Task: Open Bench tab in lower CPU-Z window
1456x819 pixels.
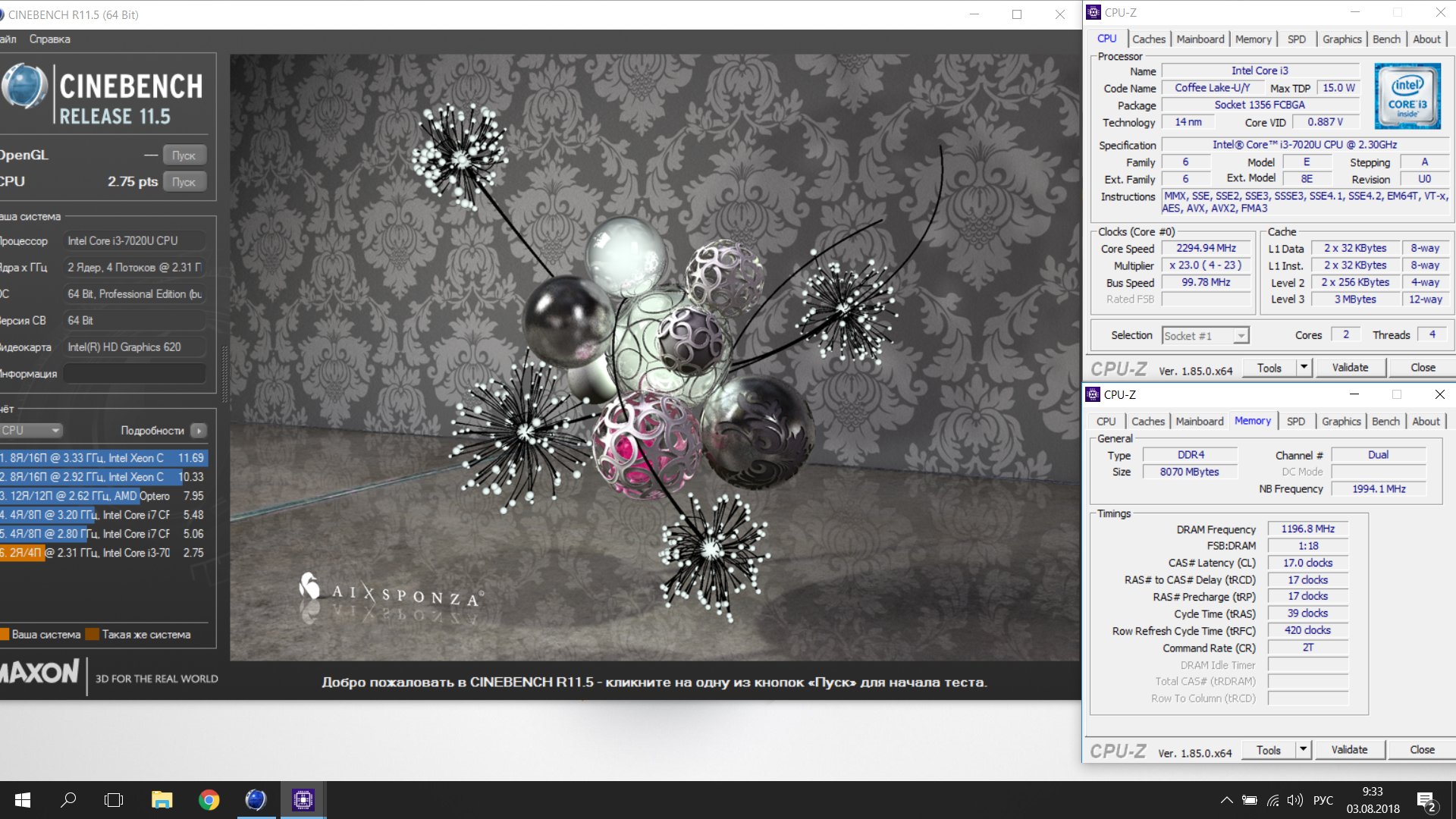Action: [x=1385, y=422]
